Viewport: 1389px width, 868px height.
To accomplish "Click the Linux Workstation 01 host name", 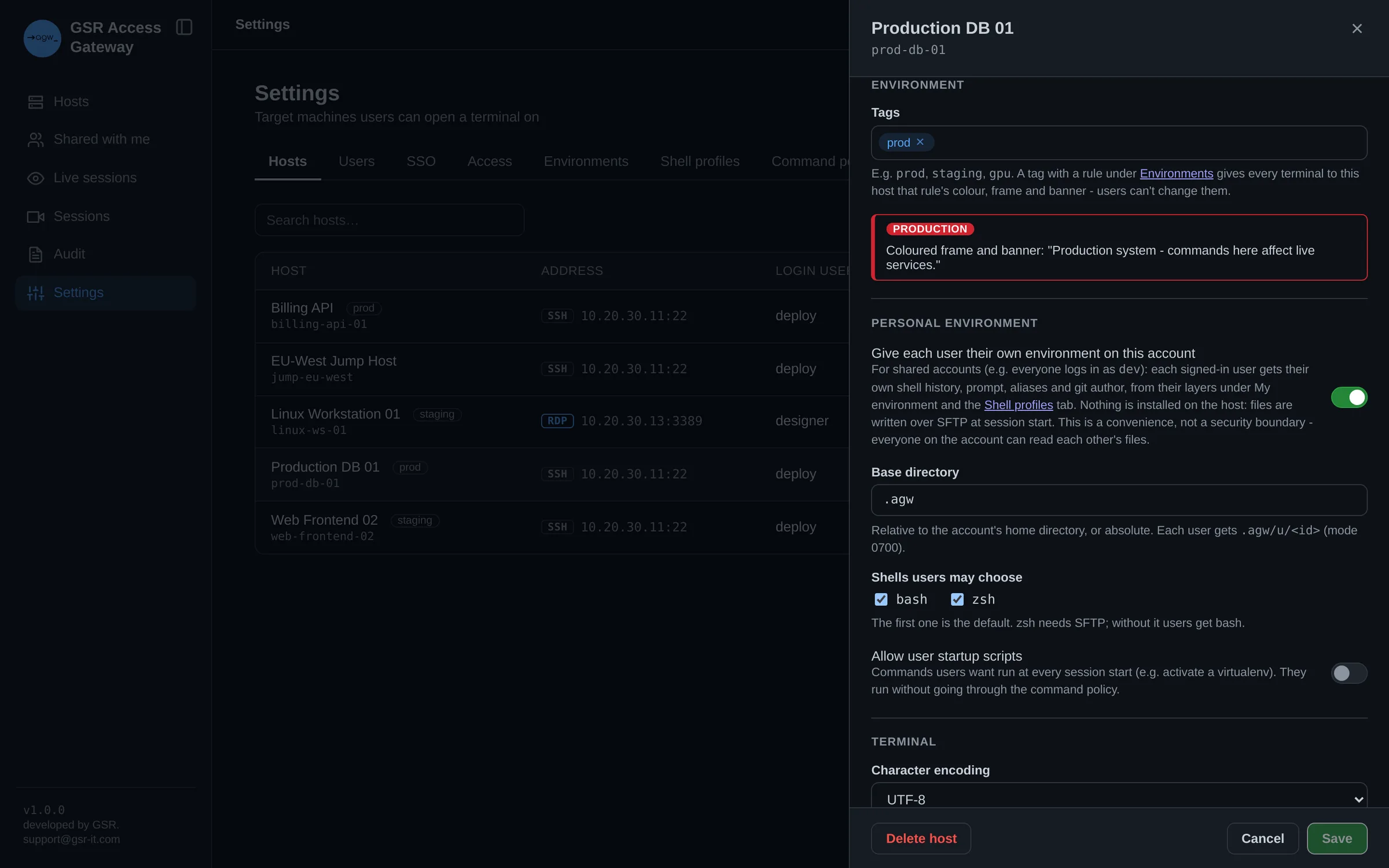I will click(335, 414).
